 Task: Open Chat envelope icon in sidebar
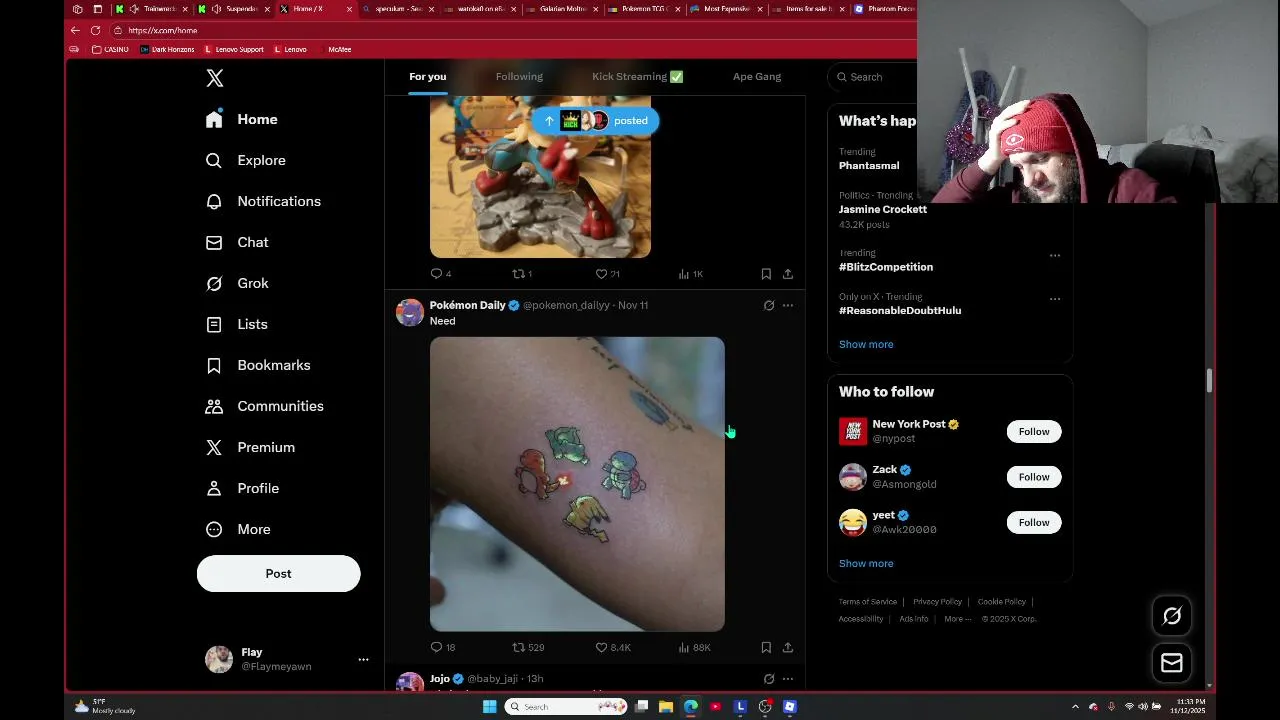[214, 242]
